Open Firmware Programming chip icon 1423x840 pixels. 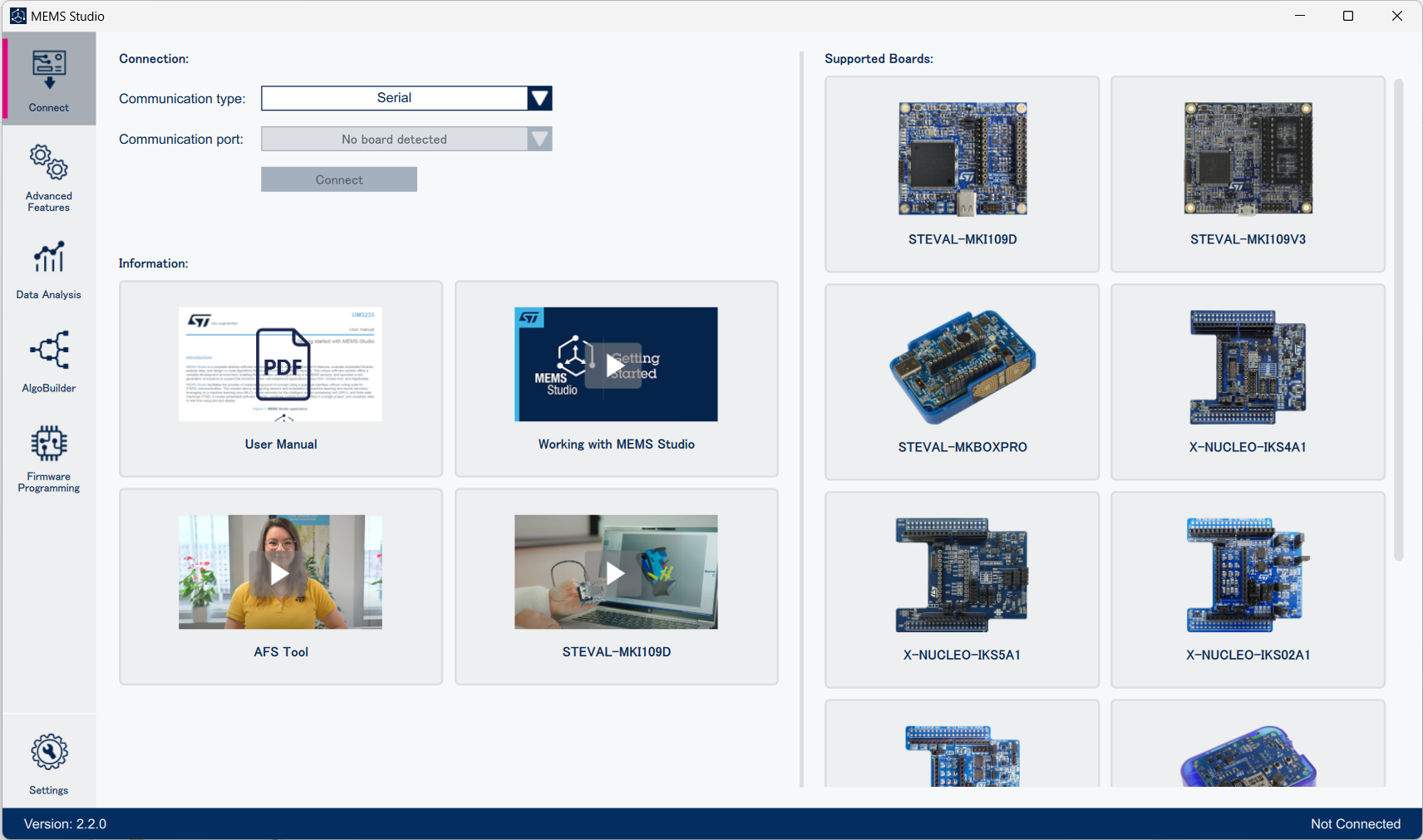point(49,444)
